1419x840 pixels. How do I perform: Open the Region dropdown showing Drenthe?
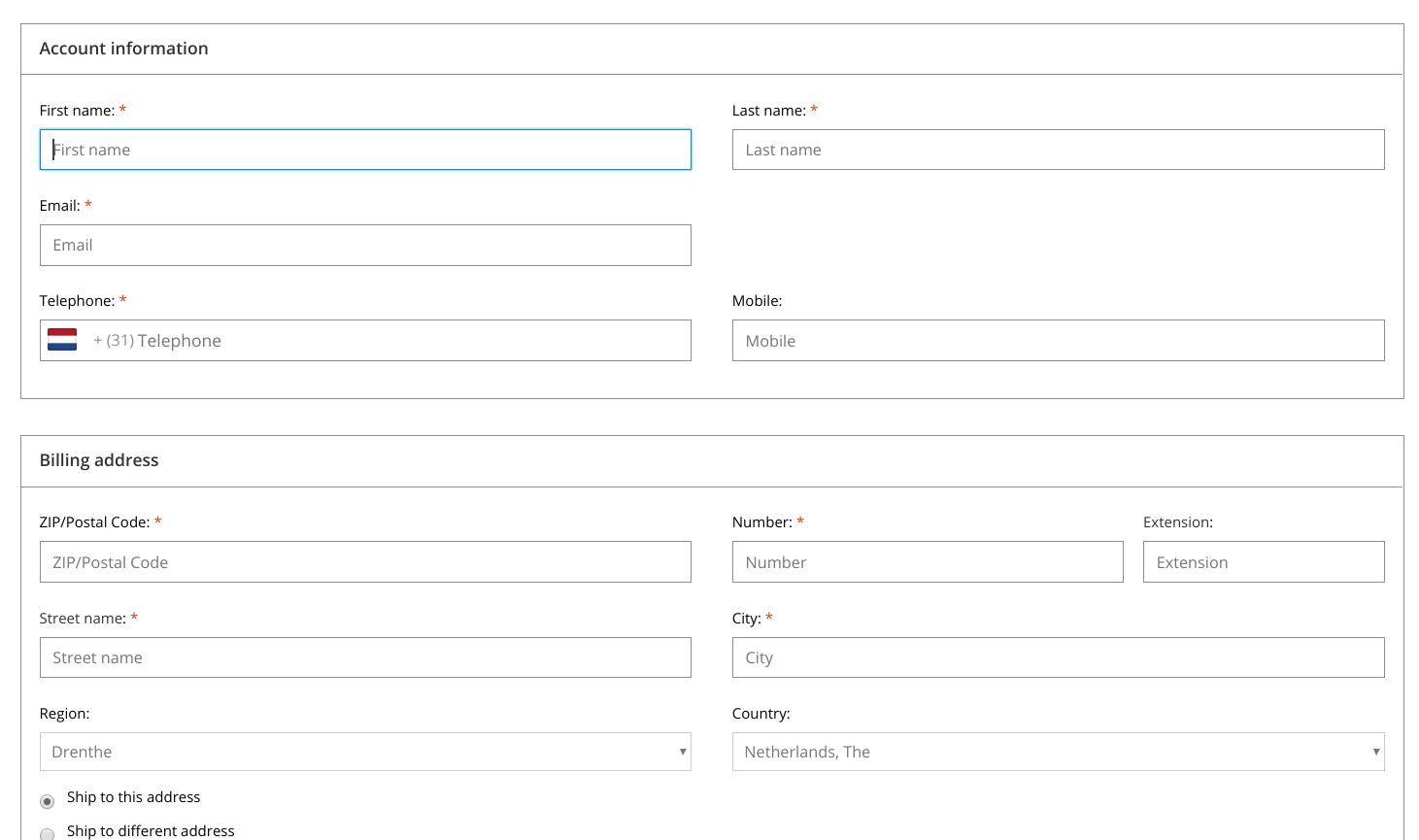[365, 752]
